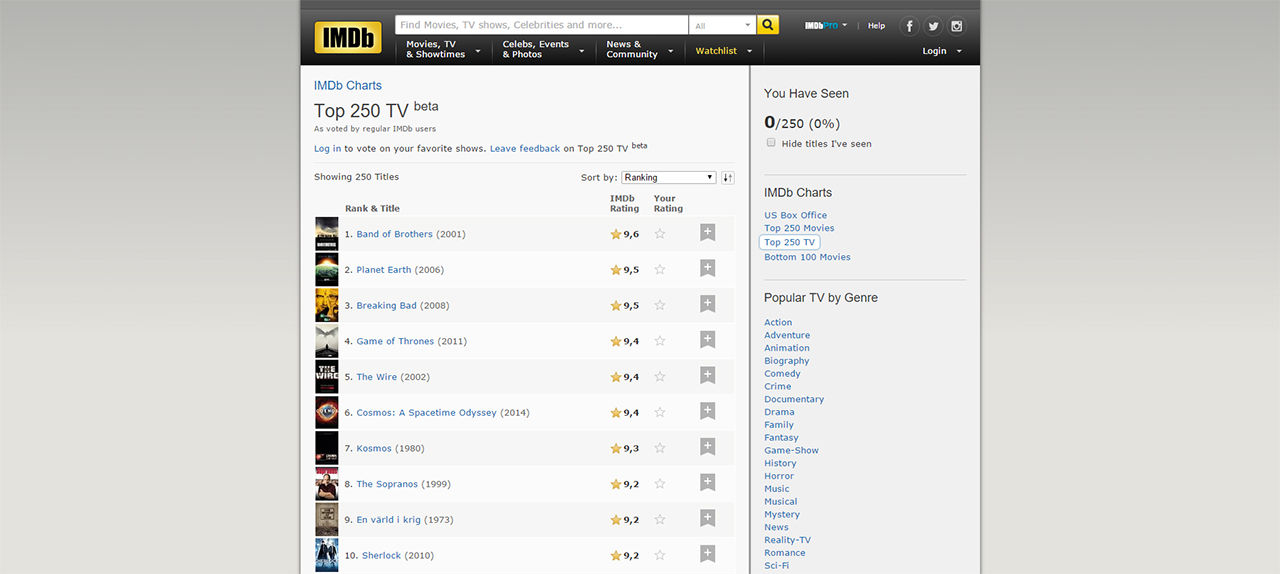This screenshot has height=574, width=1280.
Task: Browse Game-Show genre TV
Action: (791, 450)
